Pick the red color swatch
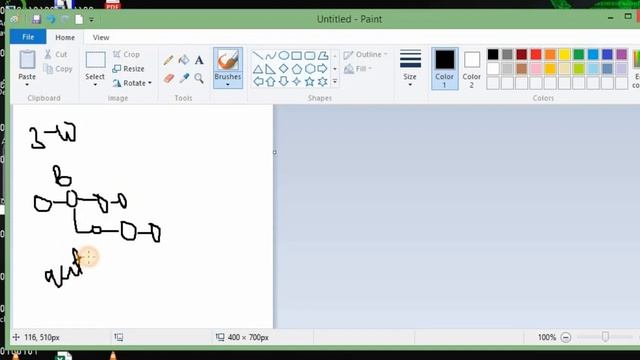This screenshot has height=360, width=640. tap(536, 54)
